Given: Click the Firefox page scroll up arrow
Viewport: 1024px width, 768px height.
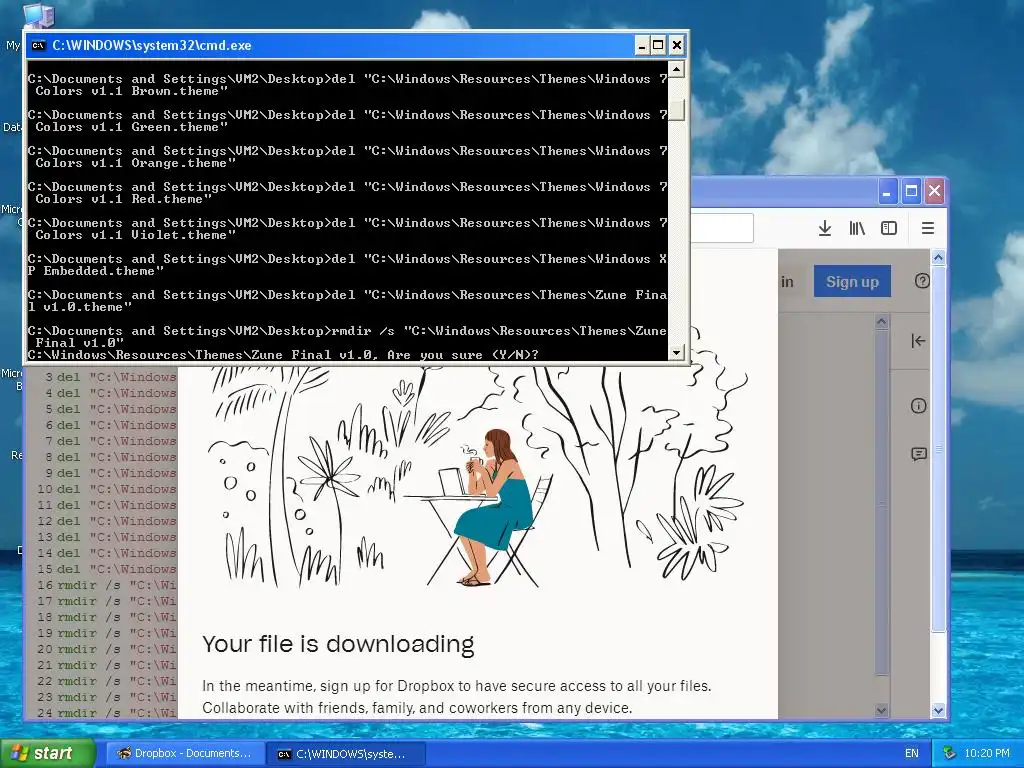Looking at the screenshot, I should [938, 257].
